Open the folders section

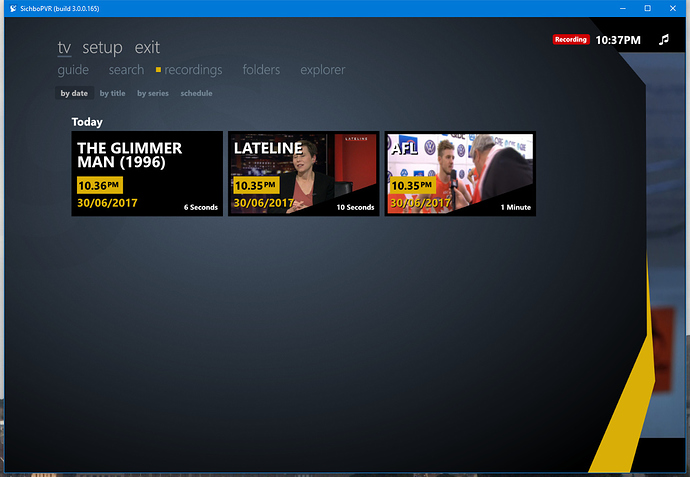[x=261, y=70]
